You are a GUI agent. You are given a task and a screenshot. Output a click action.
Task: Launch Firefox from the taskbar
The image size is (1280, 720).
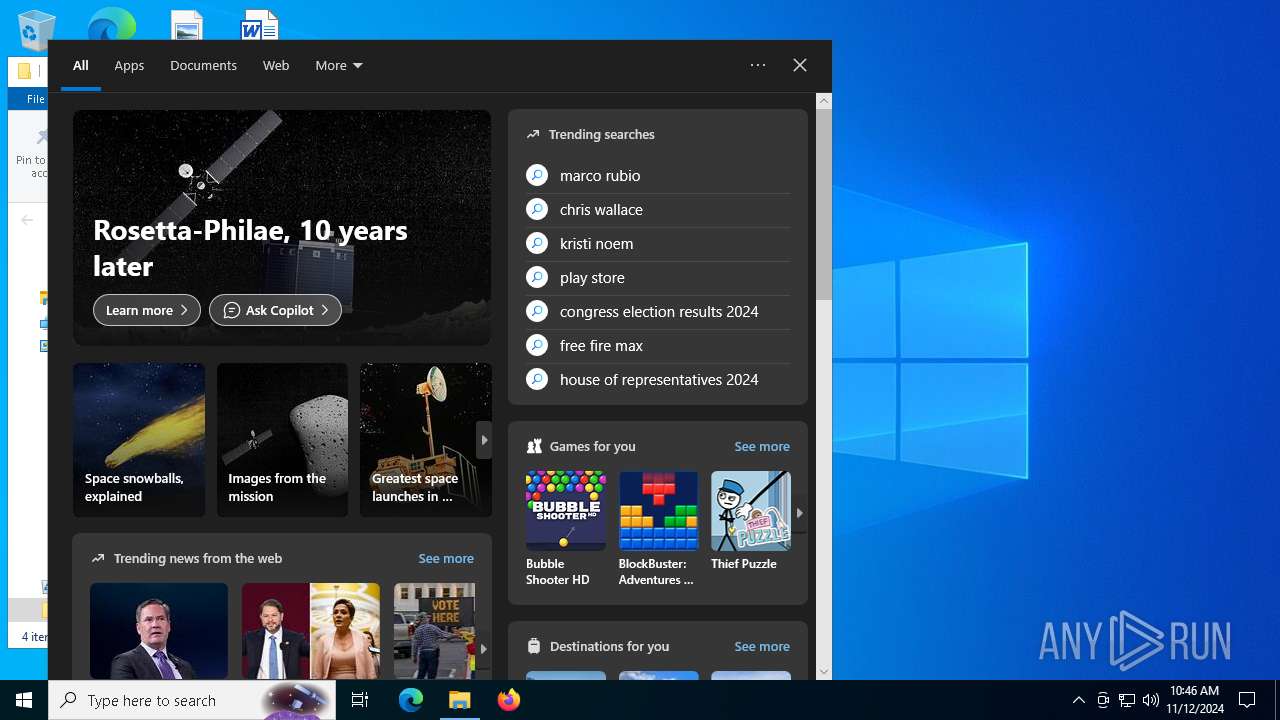pos(509,700)
